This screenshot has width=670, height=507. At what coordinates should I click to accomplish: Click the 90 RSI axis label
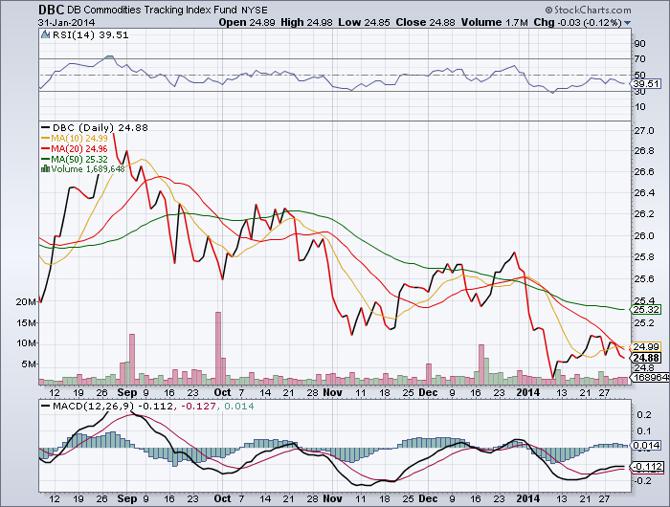coord(640,44)
